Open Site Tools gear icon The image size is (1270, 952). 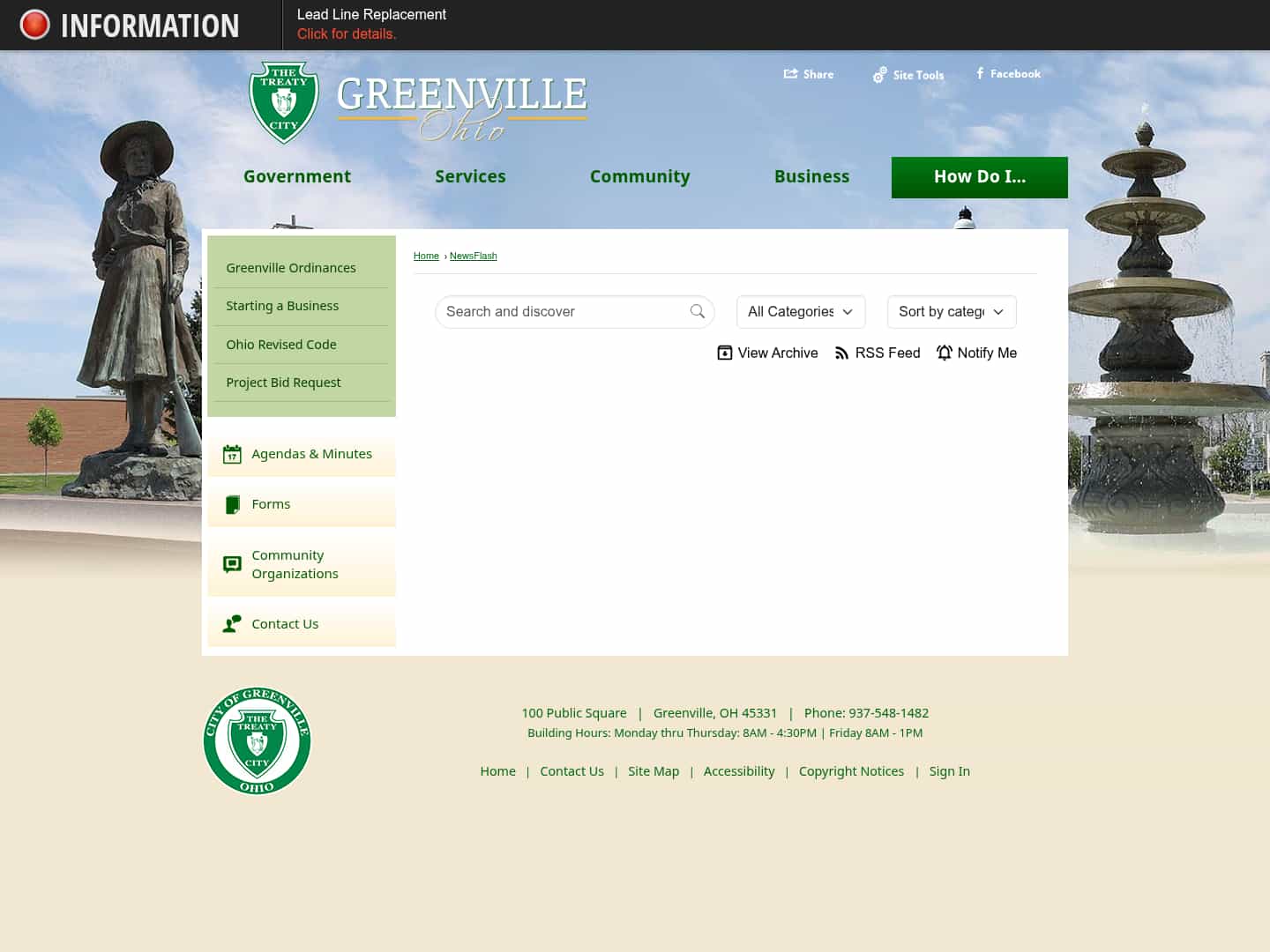tap(880, 75)
